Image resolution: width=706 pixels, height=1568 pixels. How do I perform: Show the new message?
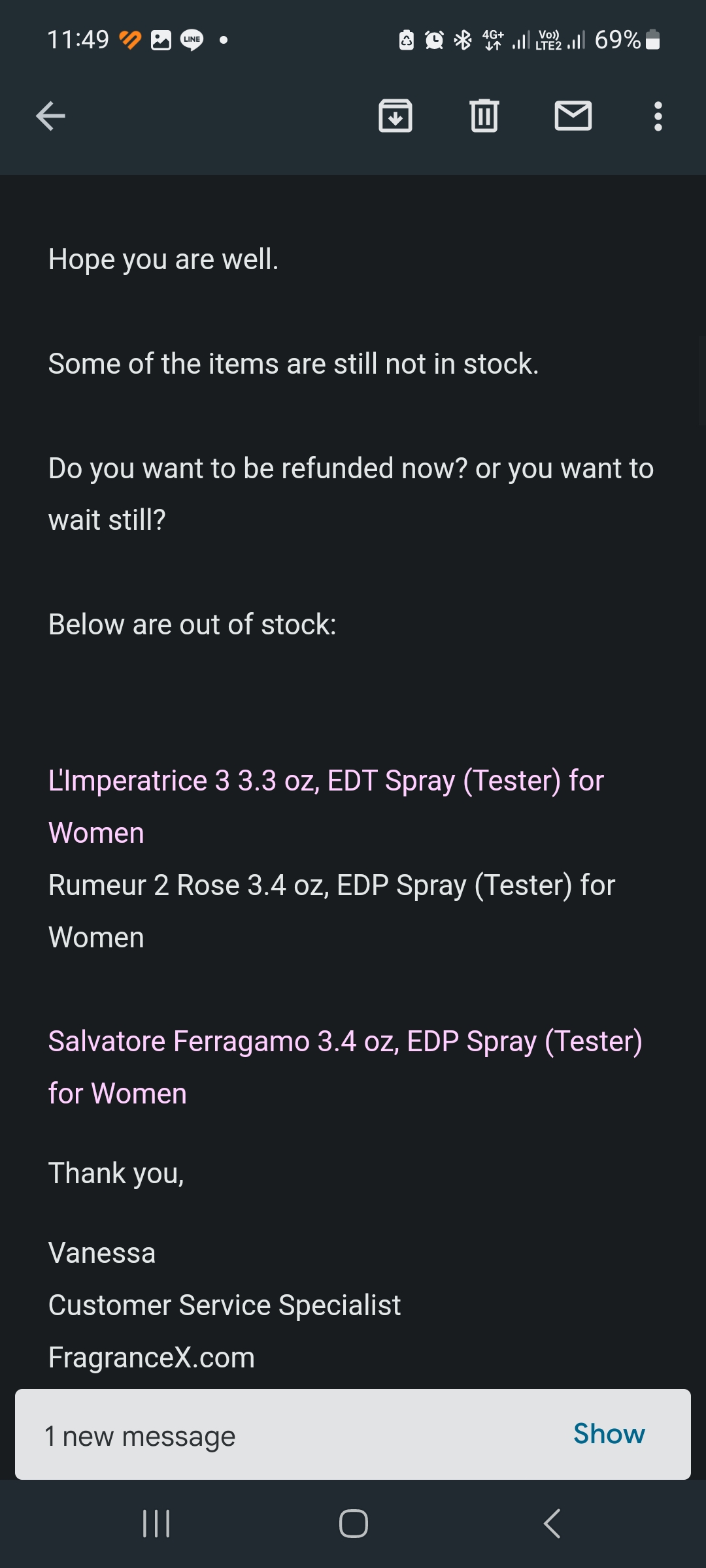[x=609, y=1433]
